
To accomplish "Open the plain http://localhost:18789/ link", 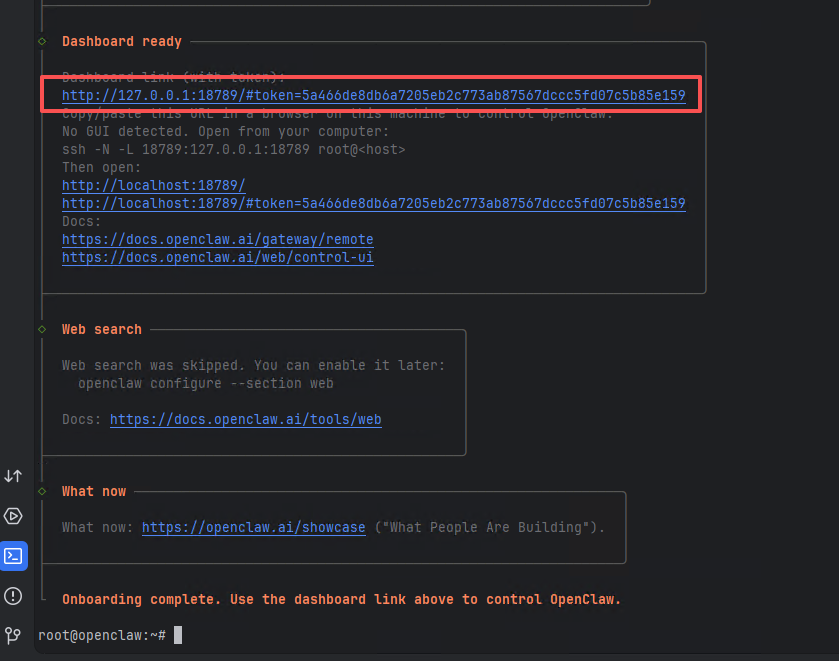I will (x=153, y=186).
